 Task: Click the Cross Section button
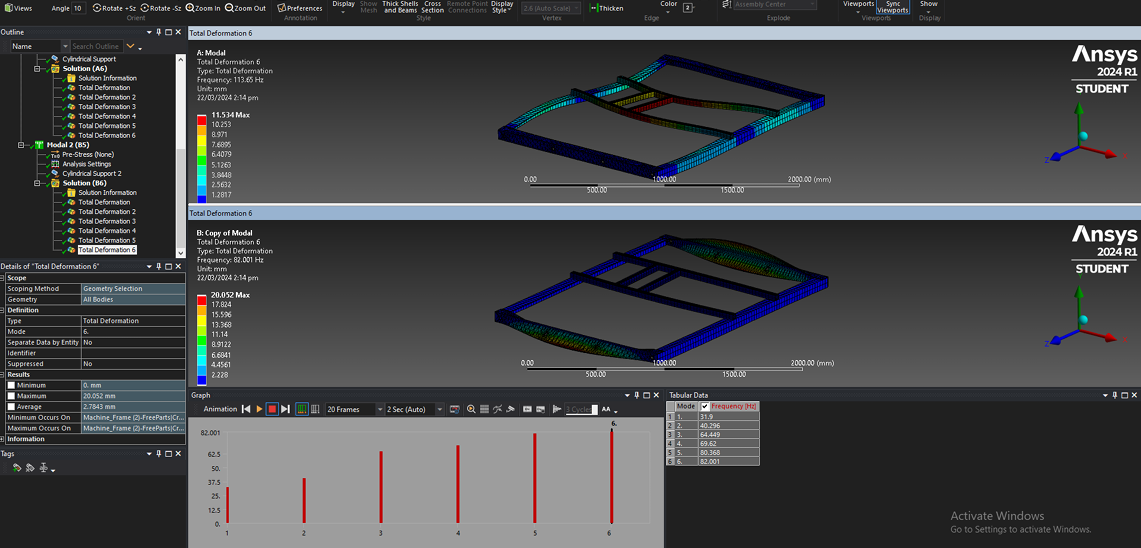click(432, 8)
